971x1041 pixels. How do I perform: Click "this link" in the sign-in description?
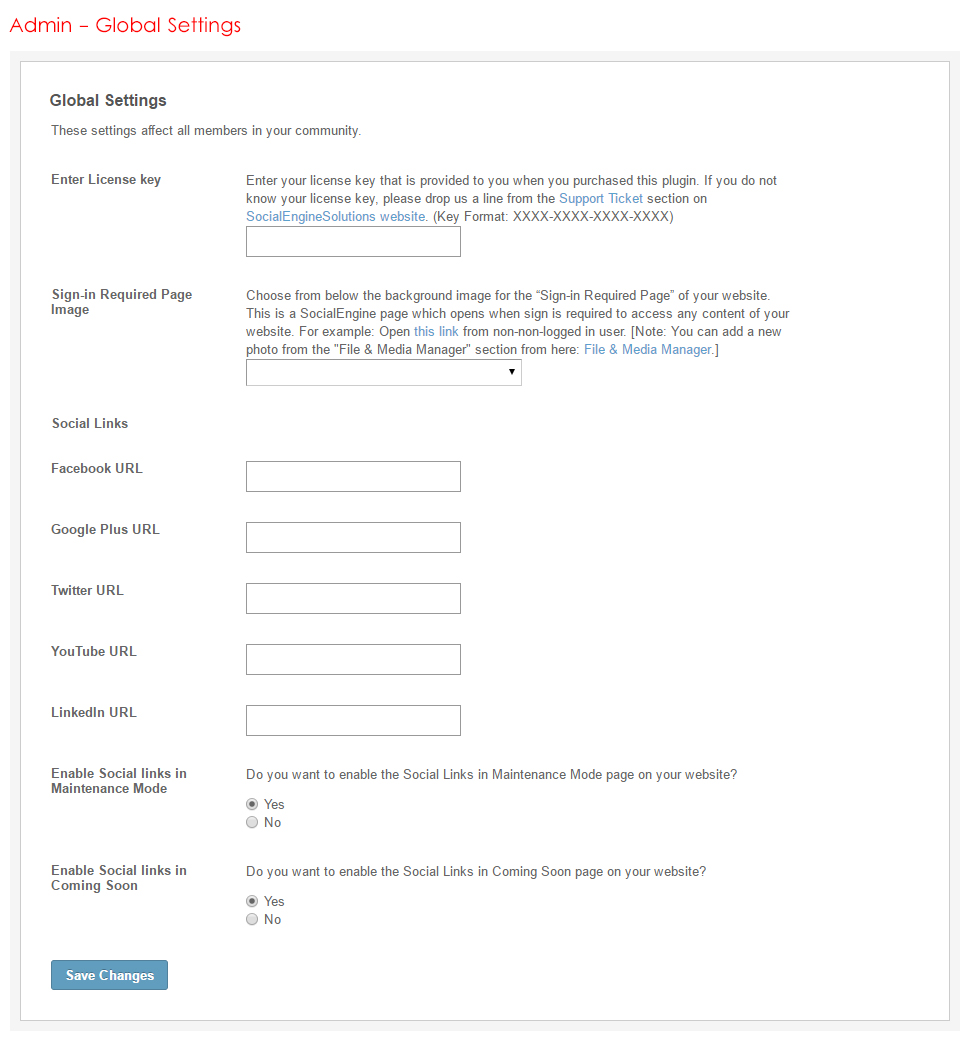click(436, 331)
